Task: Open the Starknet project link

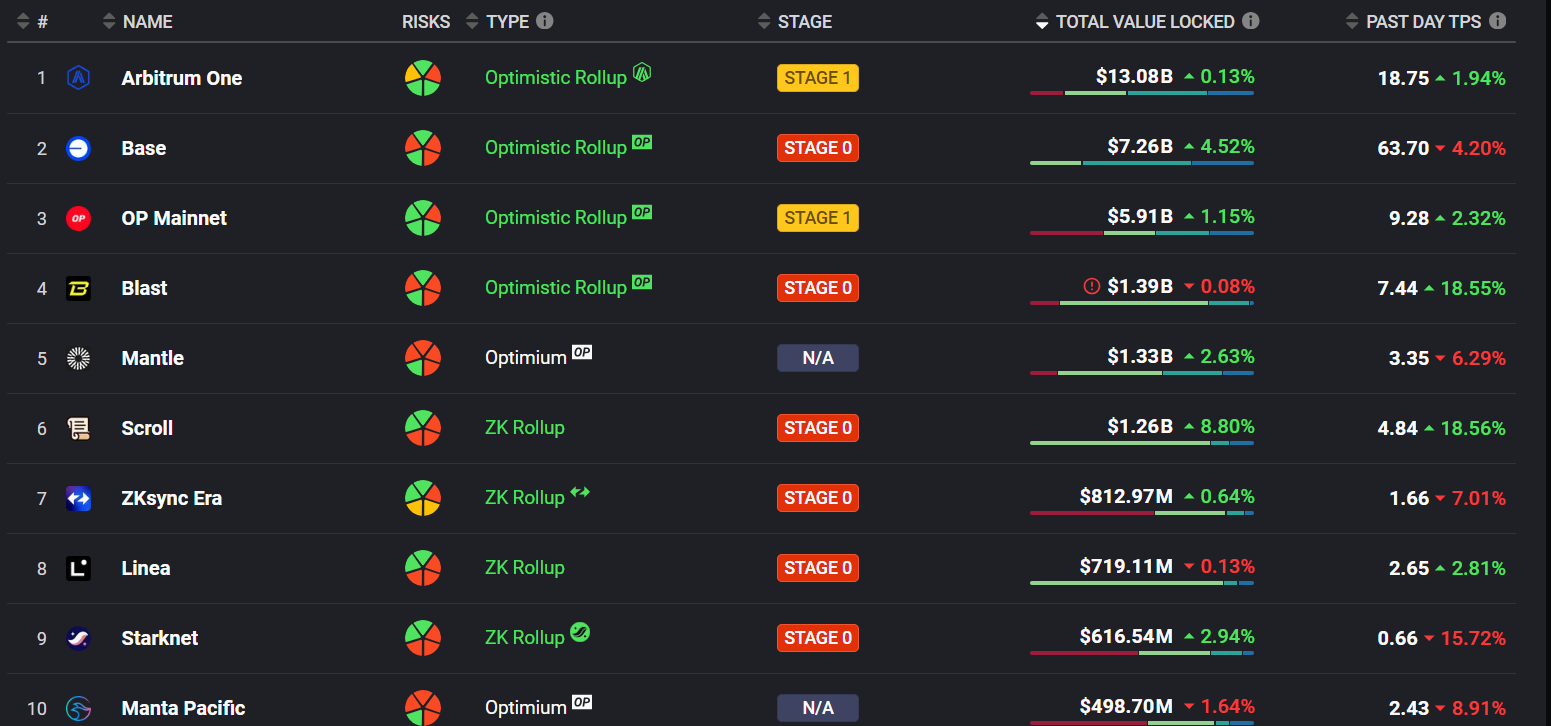Action: (159, 638)
